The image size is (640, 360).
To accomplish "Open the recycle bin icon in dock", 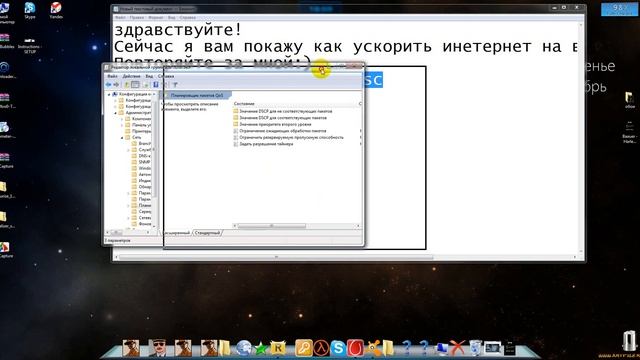I will (476, 348).
